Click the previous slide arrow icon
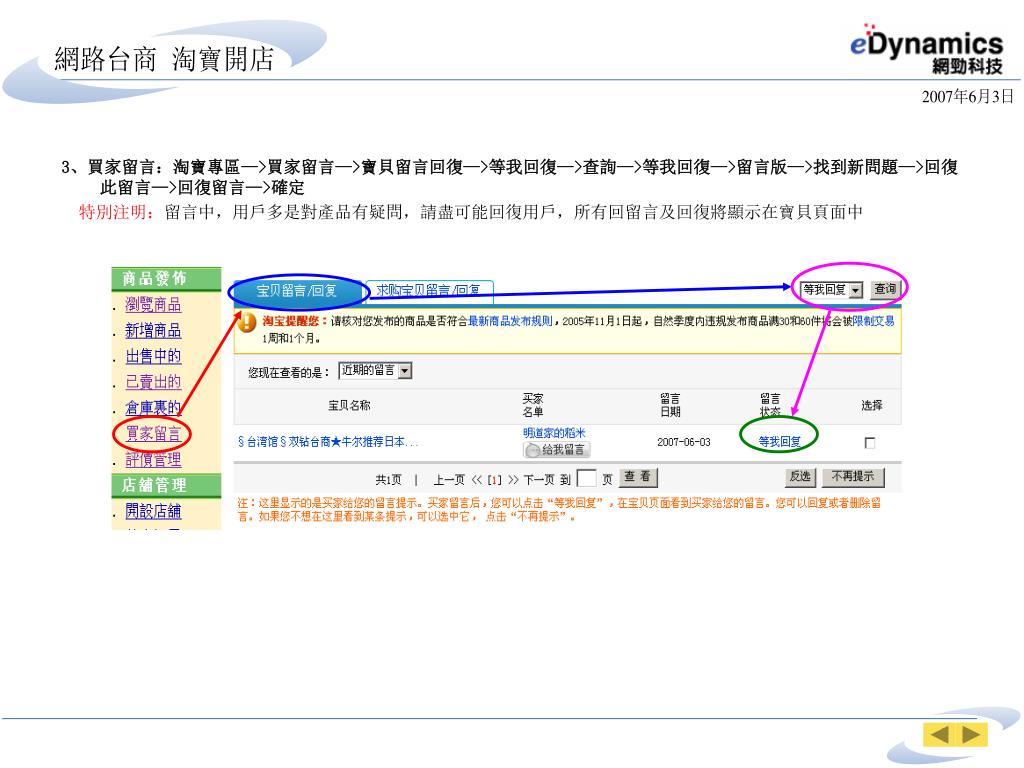The width and height of the screenshot is (1024, 768). tap(939, 735)
